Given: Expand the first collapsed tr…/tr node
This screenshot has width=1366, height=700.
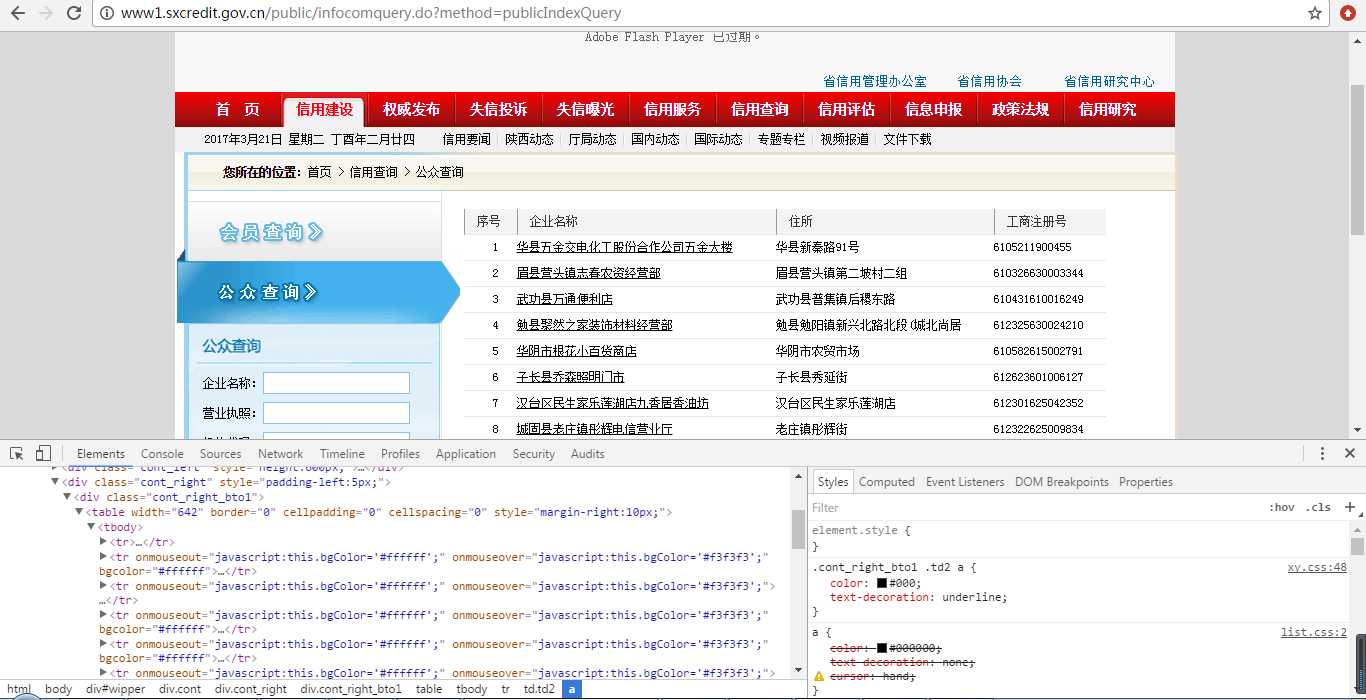Looking at the screenshot, I should pyautogui.click(x=103, y=542).
